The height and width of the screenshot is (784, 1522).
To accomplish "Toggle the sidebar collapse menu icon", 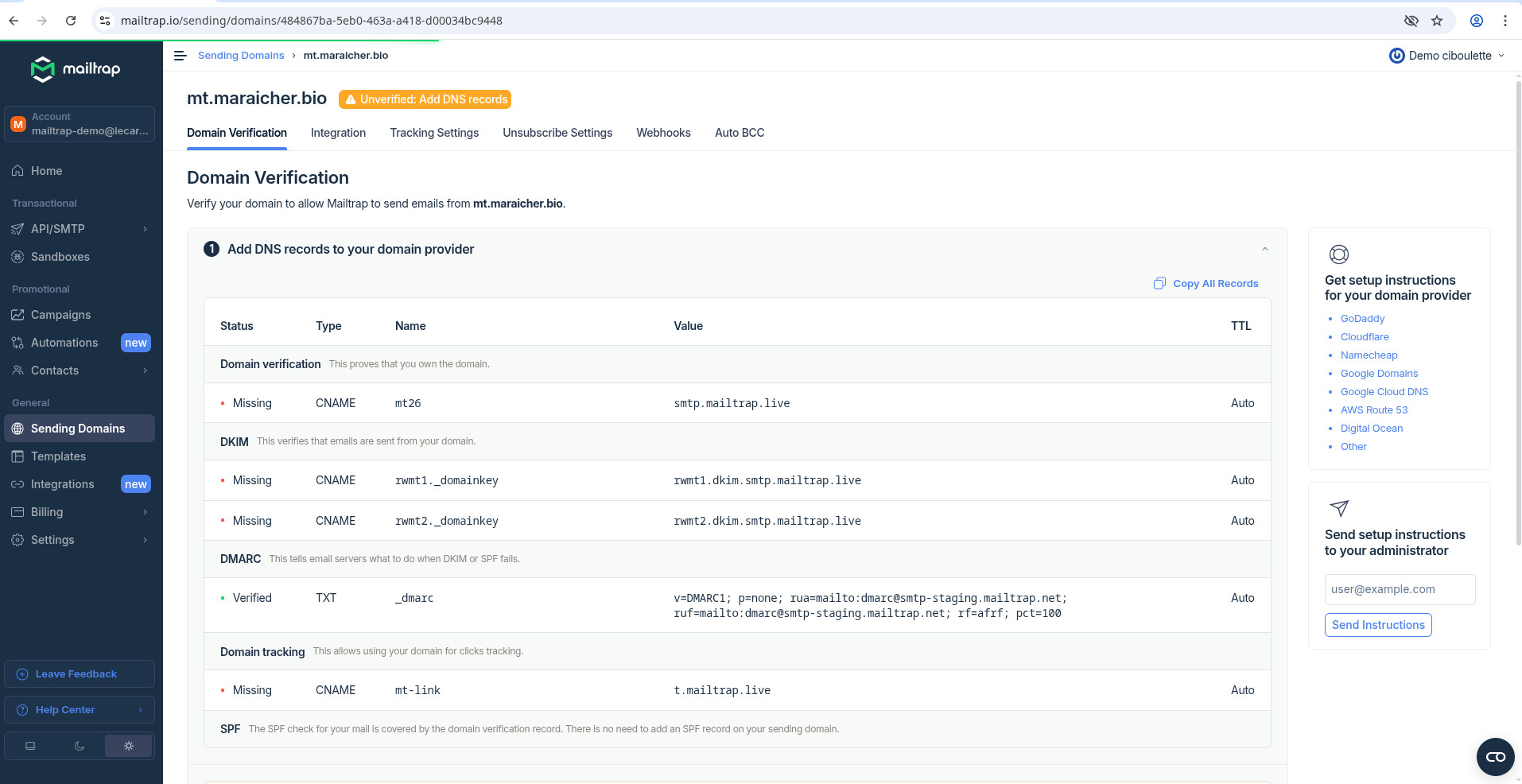I will [180, 56].
